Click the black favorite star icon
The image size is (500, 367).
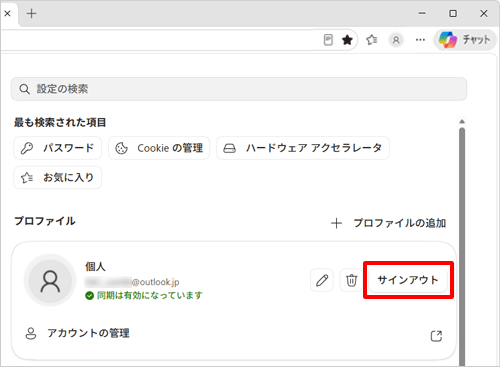(347, 40)
